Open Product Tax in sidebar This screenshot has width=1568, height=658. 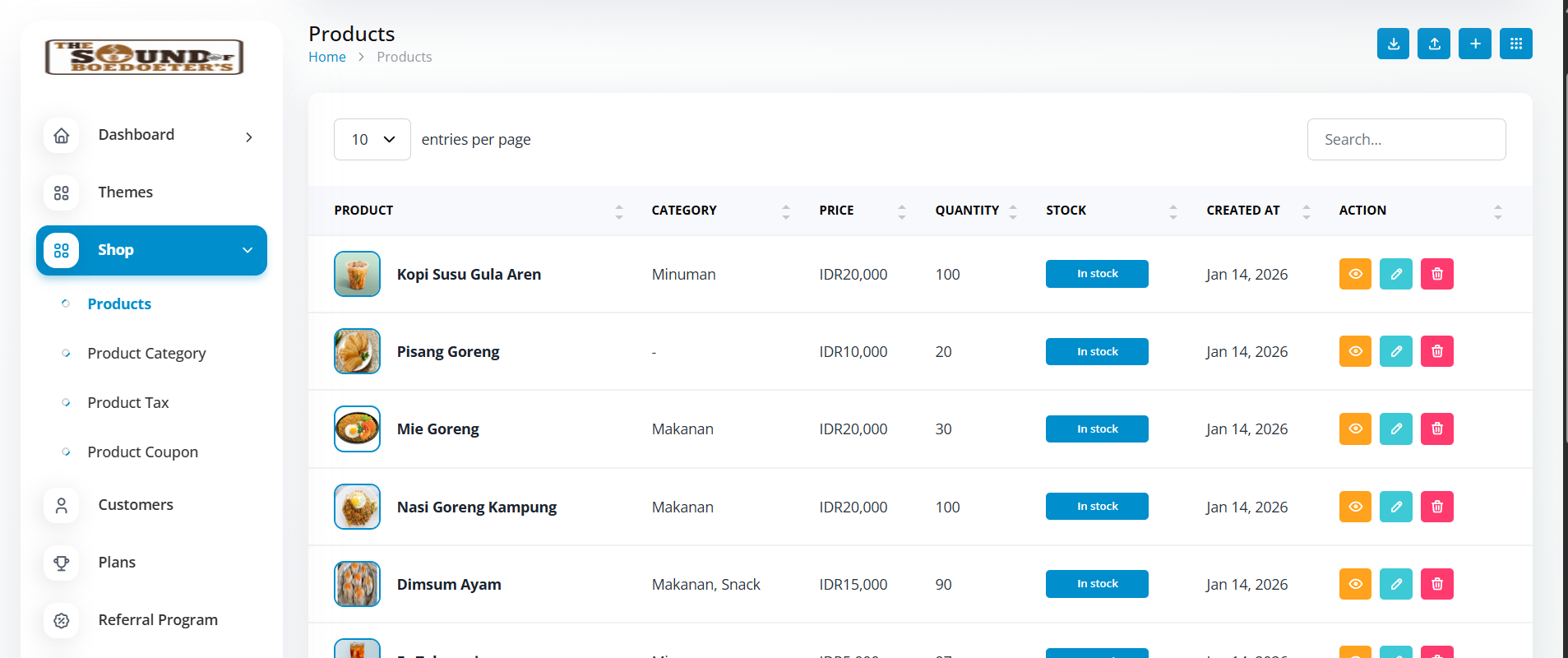pos(128,403)
